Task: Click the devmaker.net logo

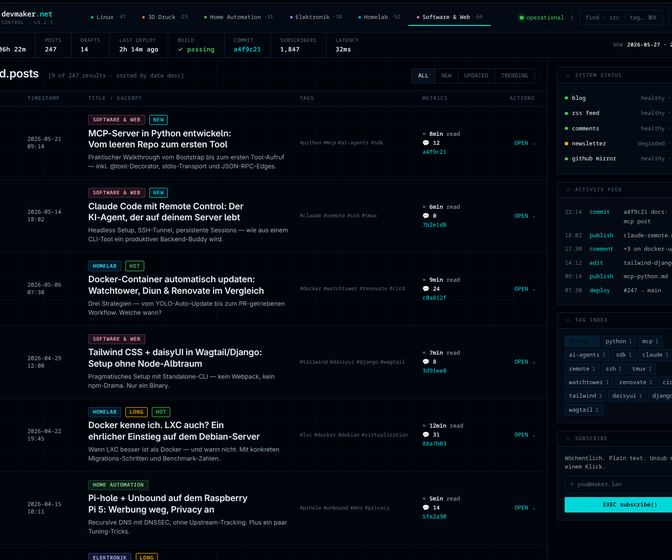Action: coord(27,14)
